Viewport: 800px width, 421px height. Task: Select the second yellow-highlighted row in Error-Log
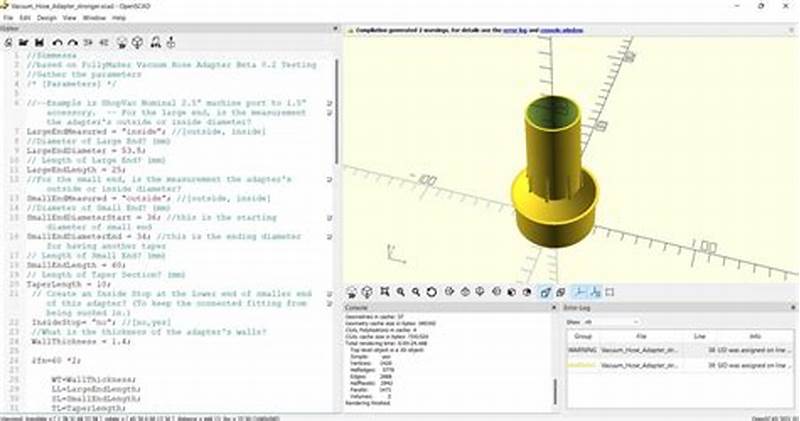click(681, 365)
